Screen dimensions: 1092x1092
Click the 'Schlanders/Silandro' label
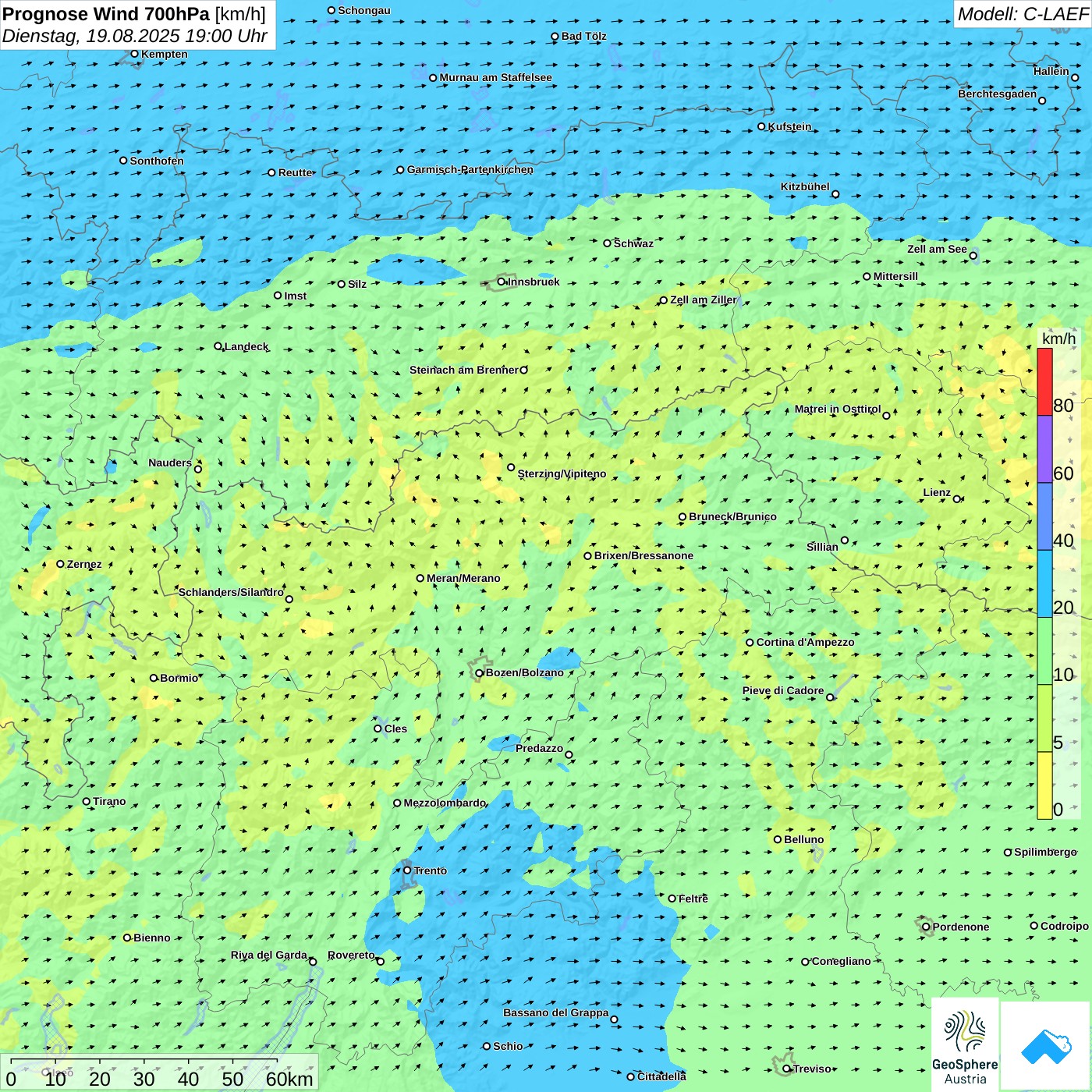231,592
